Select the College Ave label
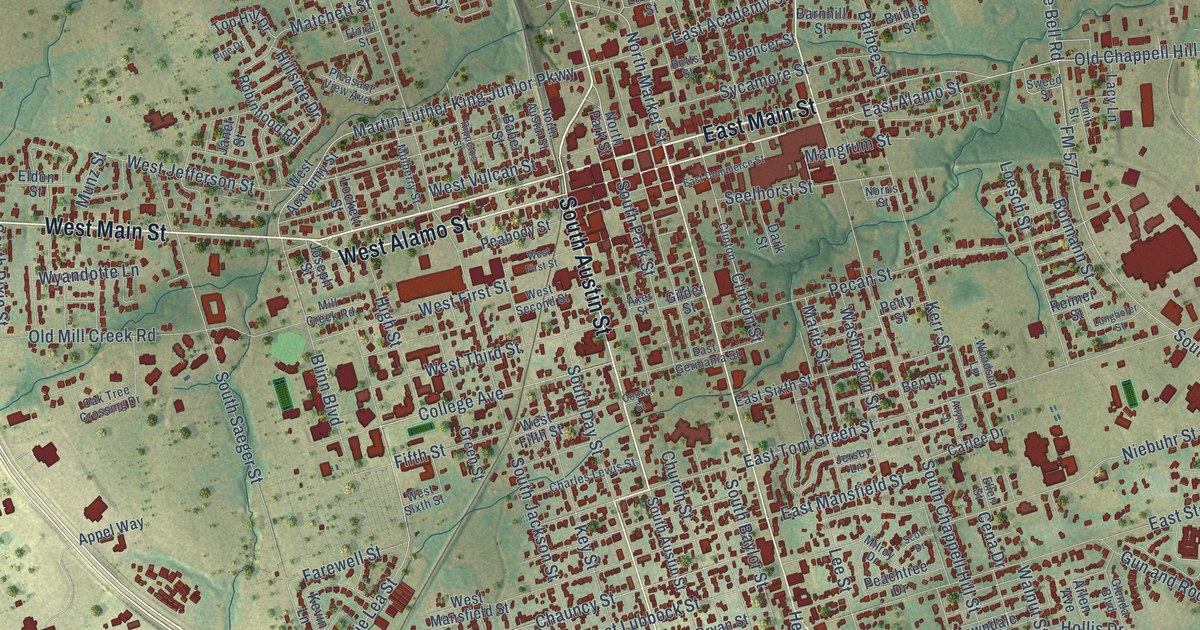 [x=461, y=405]
